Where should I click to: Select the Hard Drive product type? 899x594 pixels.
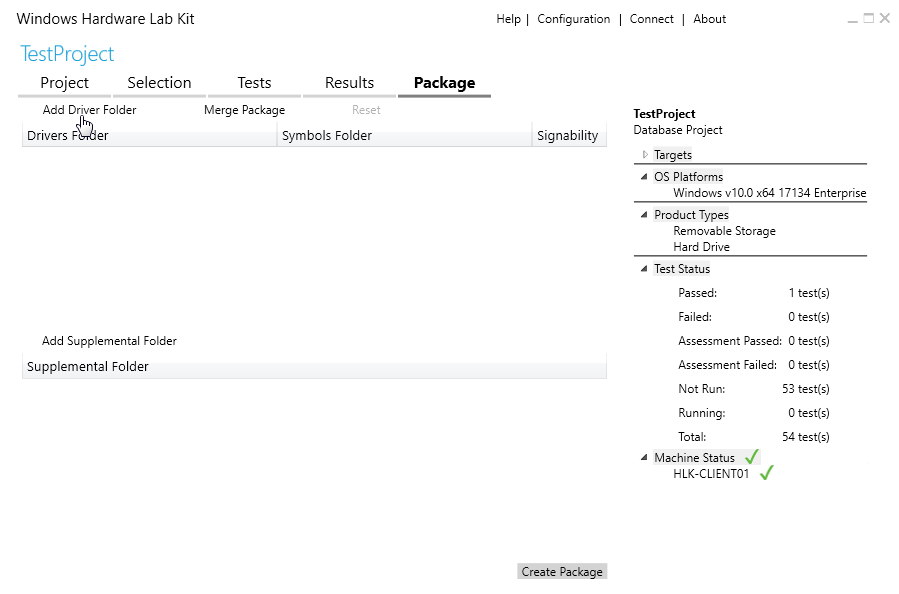pos(701,247)
